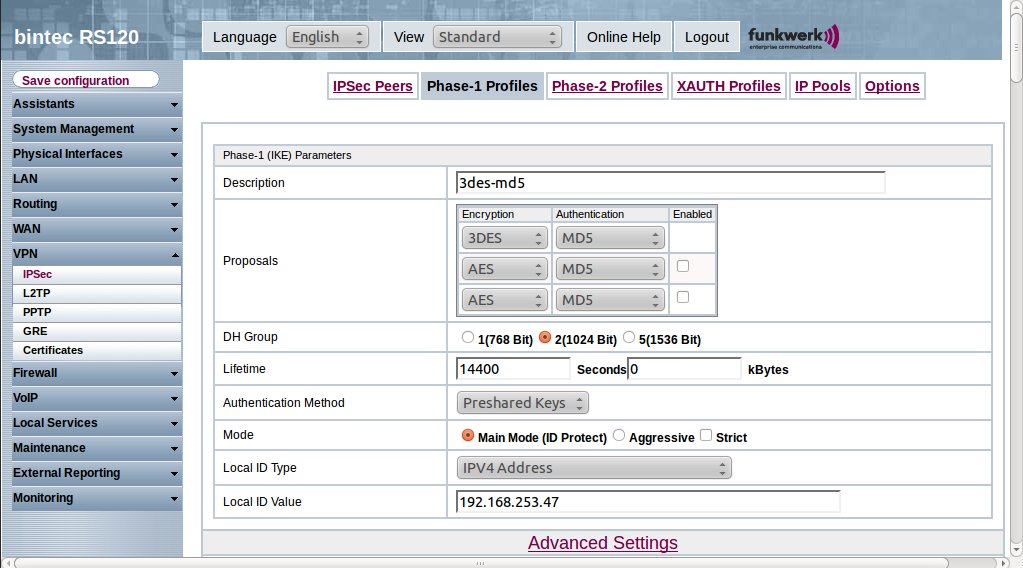Open the XAUTH Profiles tab

pyautogui.click(x=728, y=86)
